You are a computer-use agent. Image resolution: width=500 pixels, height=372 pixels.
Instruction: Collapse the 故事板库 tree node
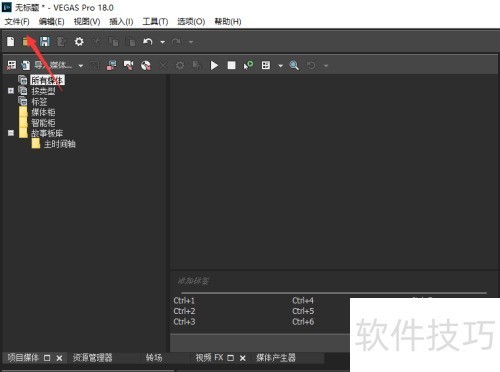(x=11, y=133)
